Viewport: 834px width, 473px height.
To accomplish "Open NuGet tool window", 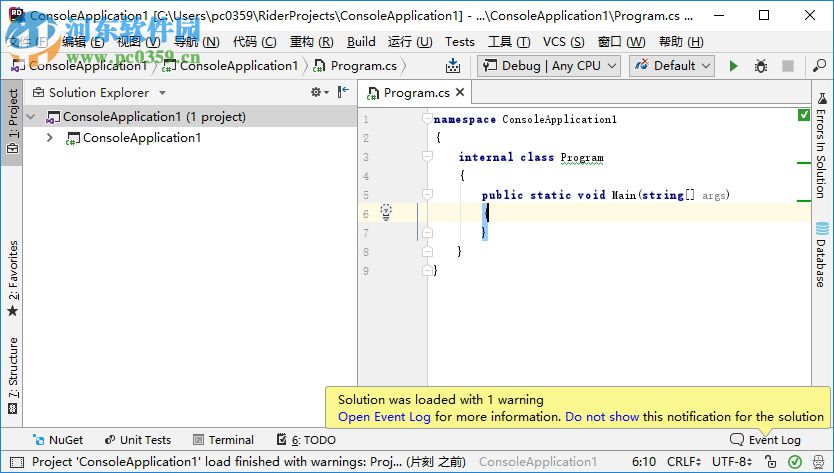I will point(57,440).
